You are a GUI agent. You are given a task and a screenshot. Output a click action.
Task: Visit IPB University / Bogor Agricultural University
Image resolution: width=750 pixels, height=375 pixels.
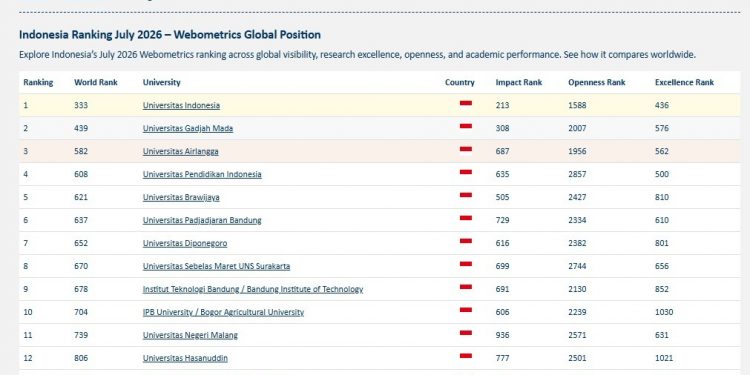pos(223,312)
